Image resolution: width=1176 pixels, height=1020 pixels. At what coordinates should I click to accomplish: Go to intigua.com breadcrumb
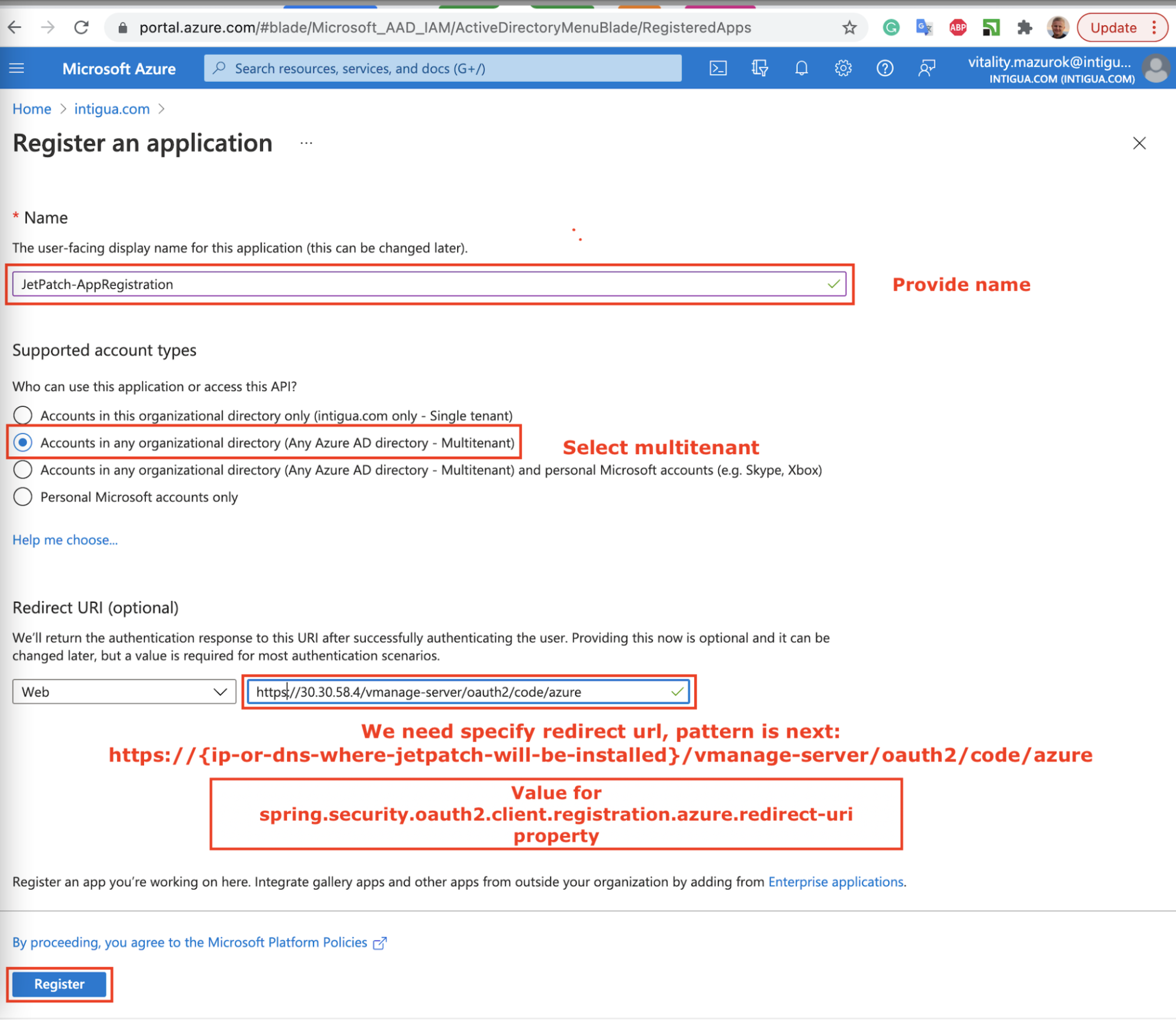tap(112, 109)
